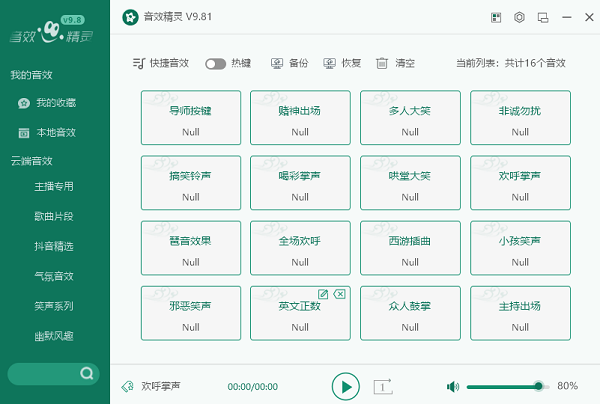Mute audio using the speaker icon

pos(453,386)
